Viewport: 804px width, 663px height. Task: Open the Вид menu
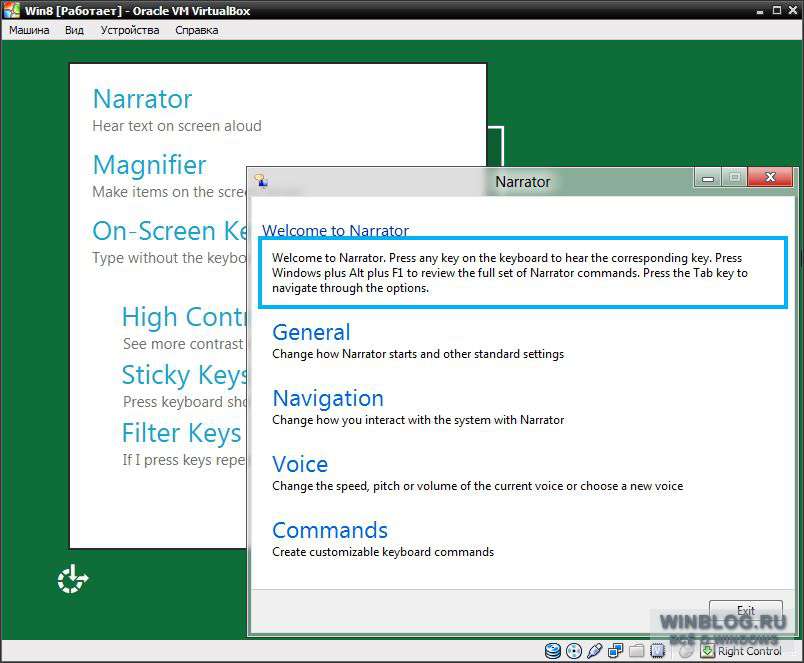[74, 30]
